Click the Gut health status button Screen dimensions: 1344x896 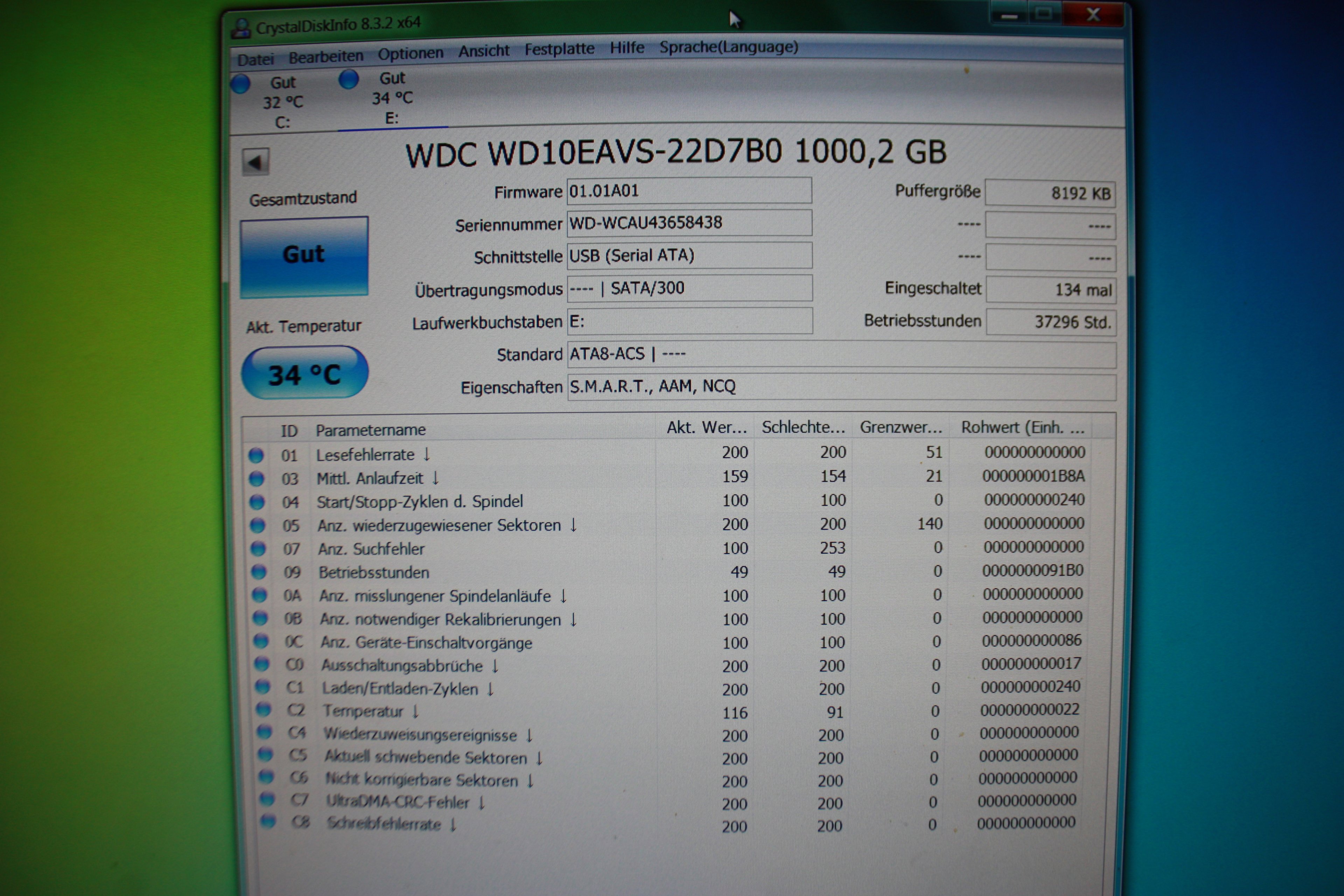click(304, 257)
